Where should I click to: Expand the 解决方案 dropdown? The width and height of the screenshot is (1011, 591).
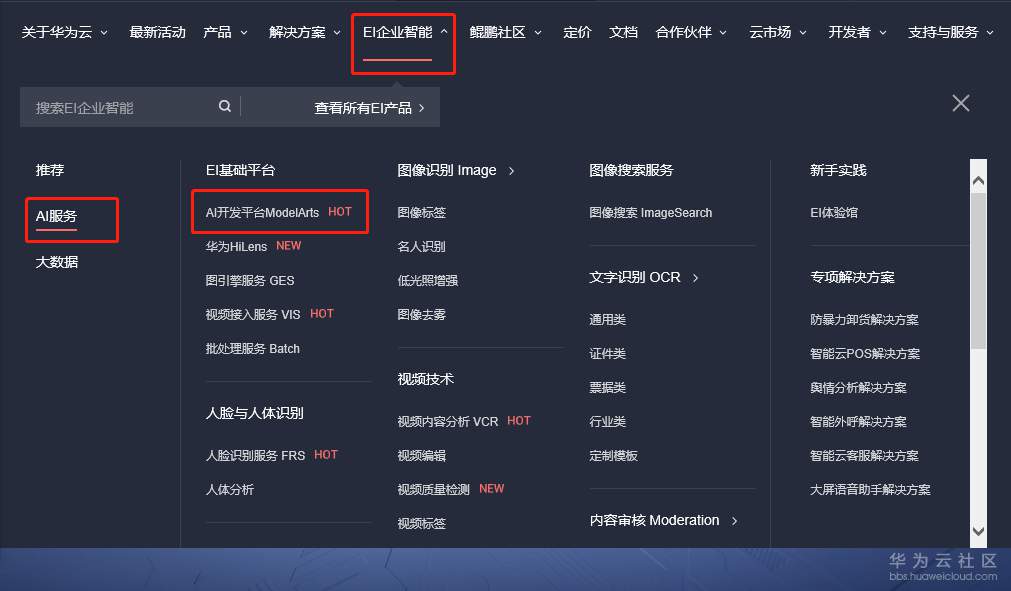click(x=304, y=32)
